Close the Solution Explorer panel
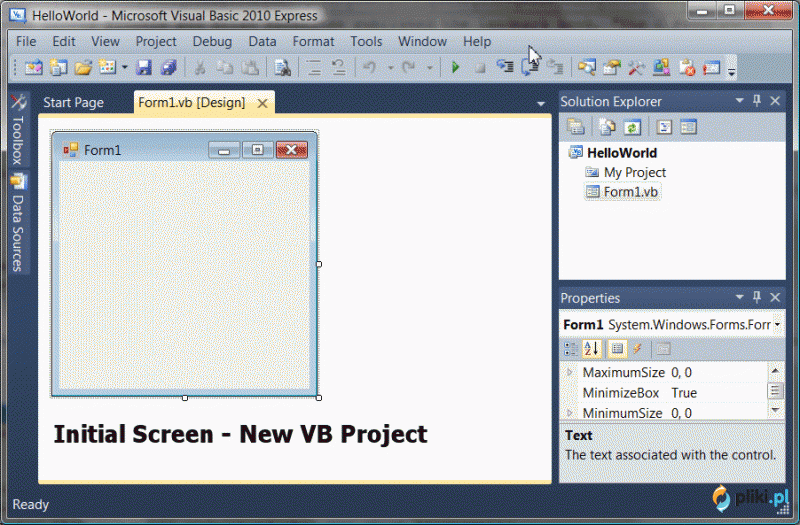 pyautogui.click(x=775, y=101)
